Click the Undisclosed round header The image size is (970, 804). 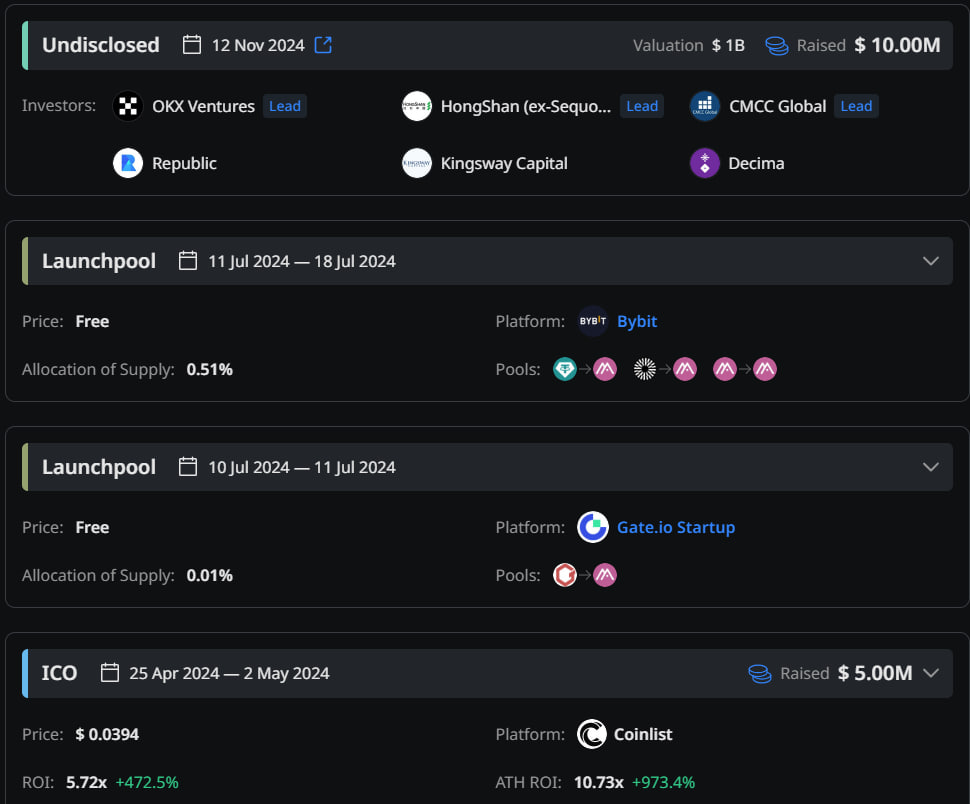(101, 45)
